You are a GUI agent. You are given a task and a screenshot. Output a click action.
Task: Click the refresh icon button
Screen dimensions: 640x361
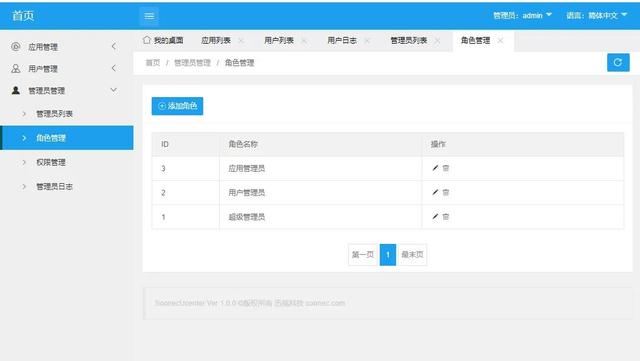[x=618, y=62]
